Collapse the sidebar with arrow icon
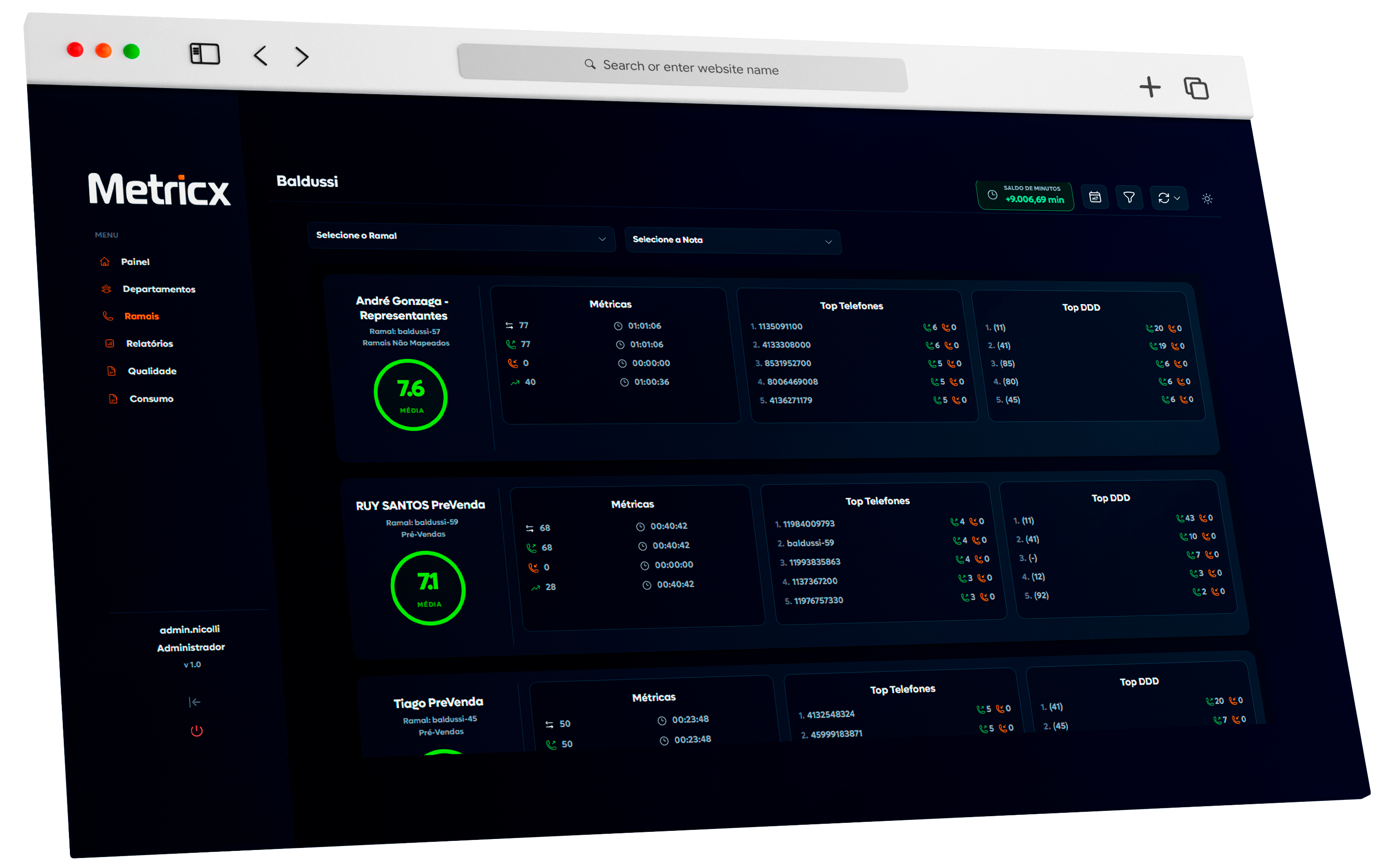1382x868 pixels. (x=195, y=702)
